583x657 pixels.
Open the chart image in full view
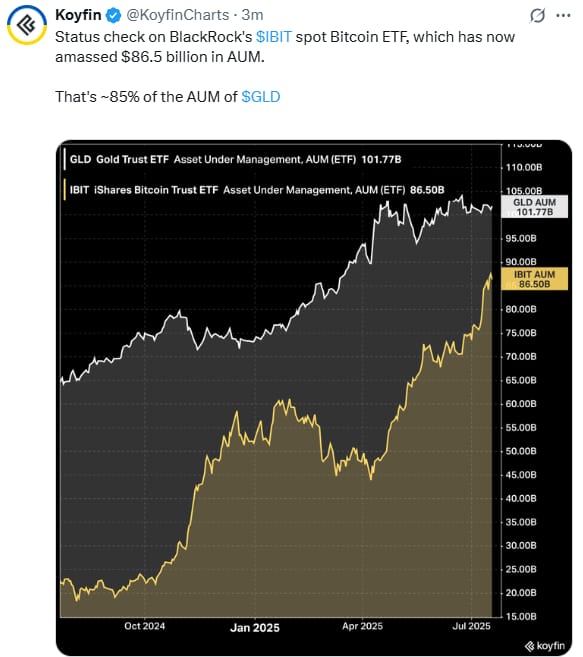tap(314, 398)
